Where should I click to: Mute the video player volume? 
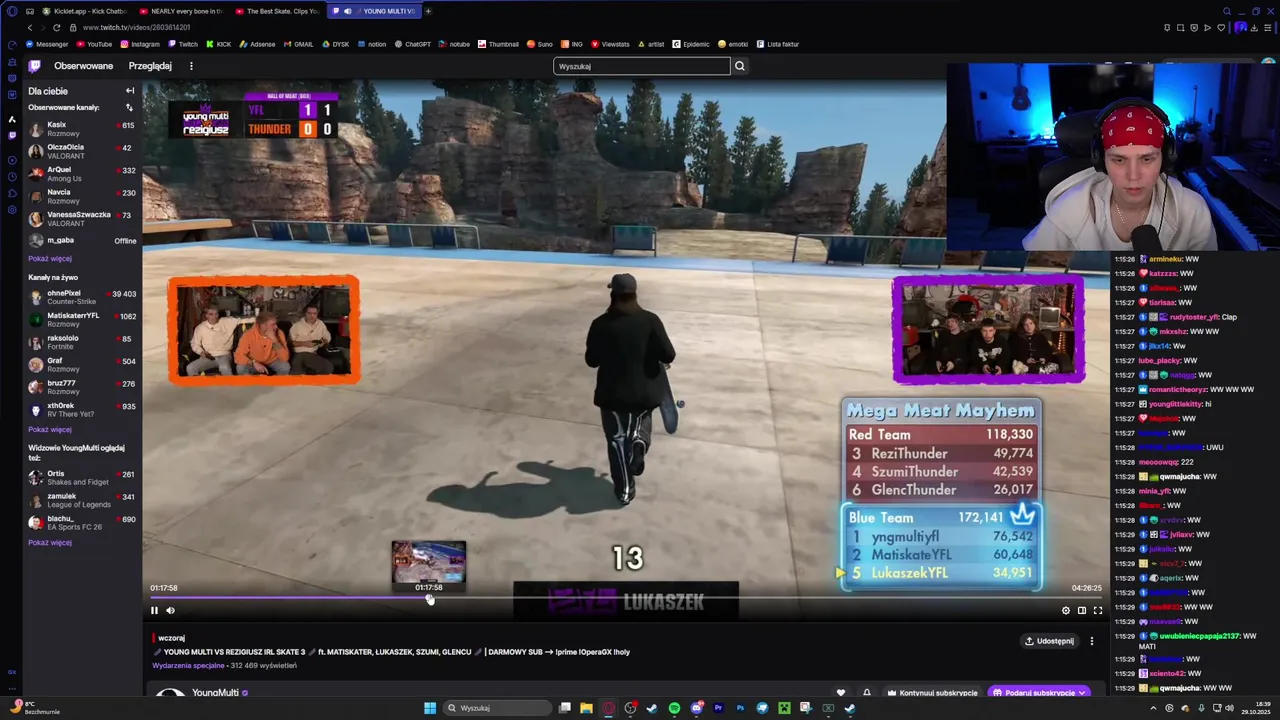point(170,610)
